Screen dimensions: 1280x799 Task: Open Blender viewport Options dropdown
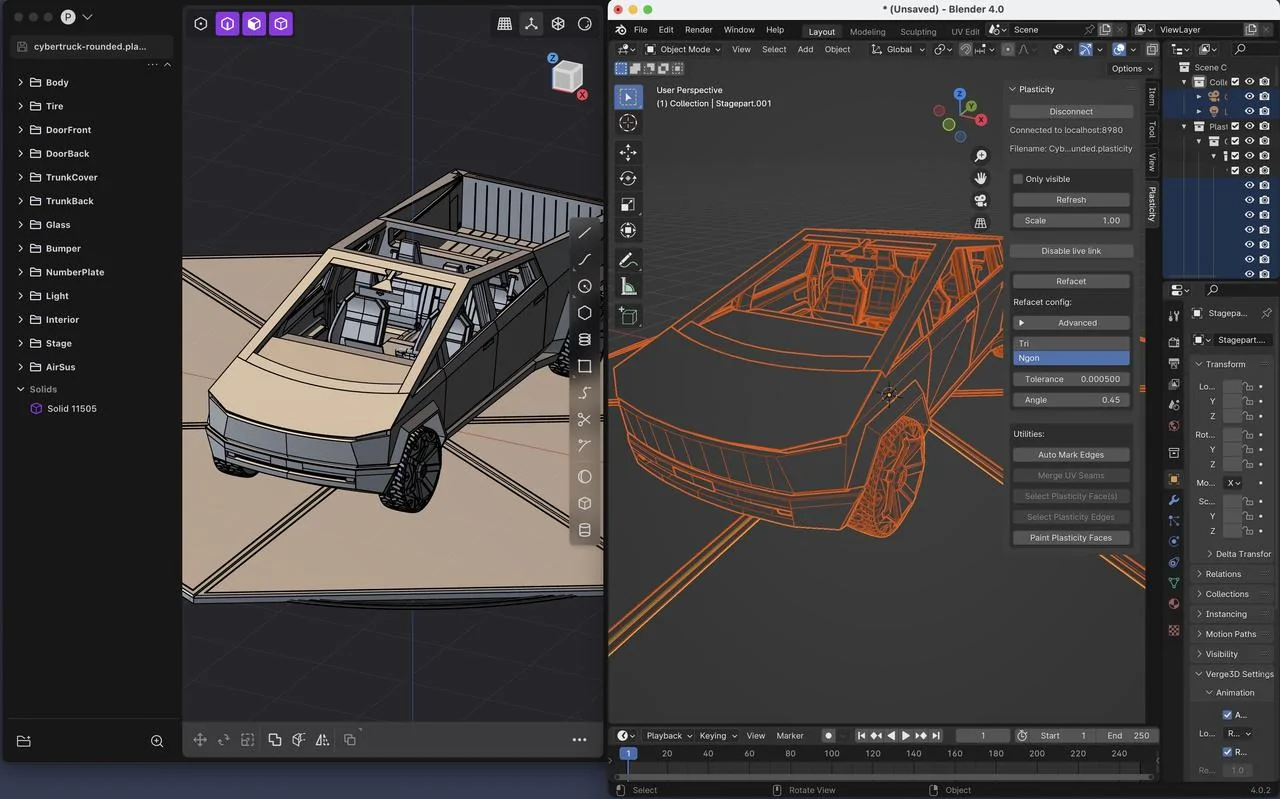point(1131,68)
